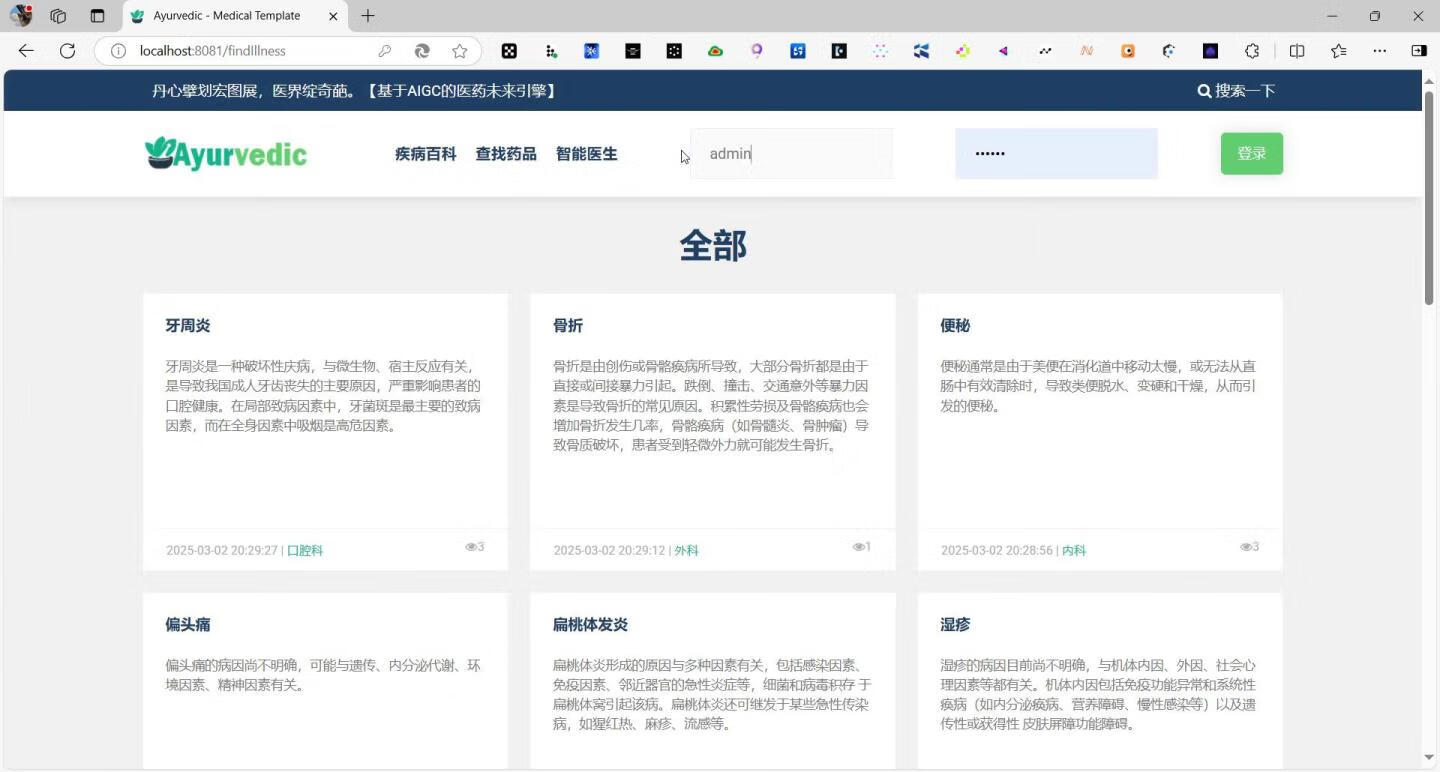The height and width of the screenshot is (772, 1440).
Task: Click the scrollbar down arrow
Action: pos(1430,757)
